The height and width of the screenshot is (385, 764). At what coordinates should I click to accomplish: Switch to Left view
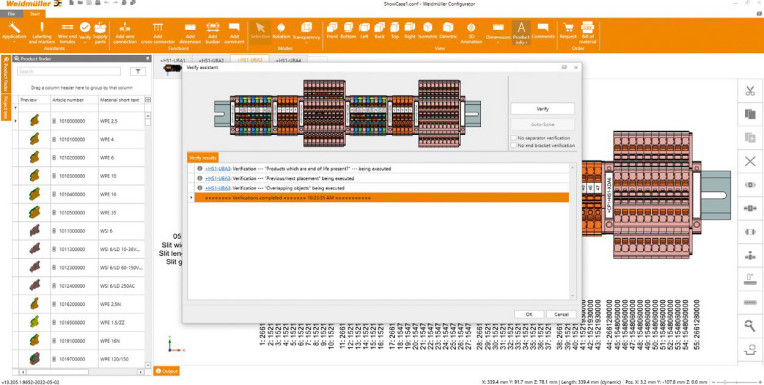tap(364, 30)
